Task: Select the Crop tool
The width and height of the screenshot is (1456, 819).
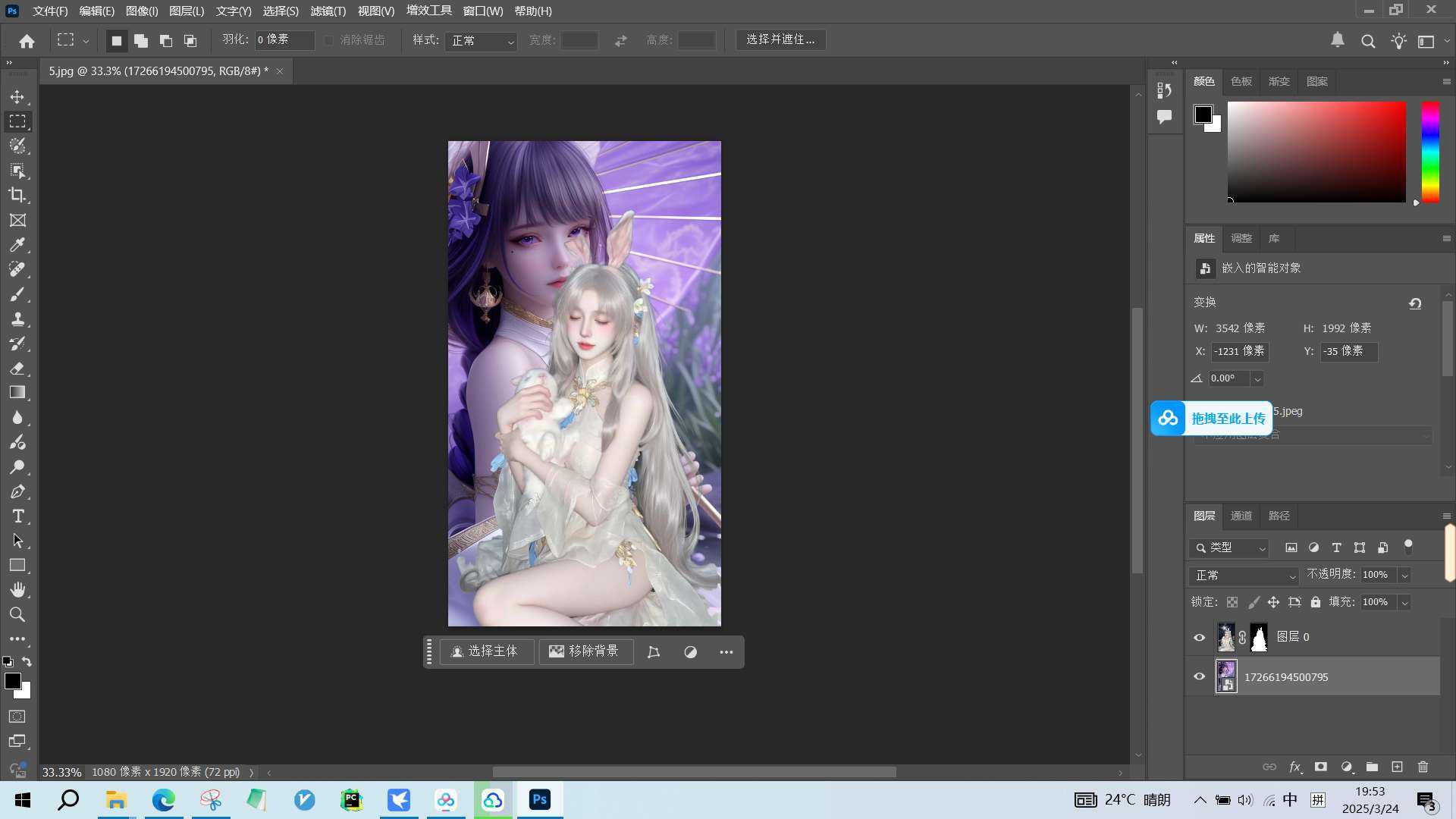Action: click(17, 195)
